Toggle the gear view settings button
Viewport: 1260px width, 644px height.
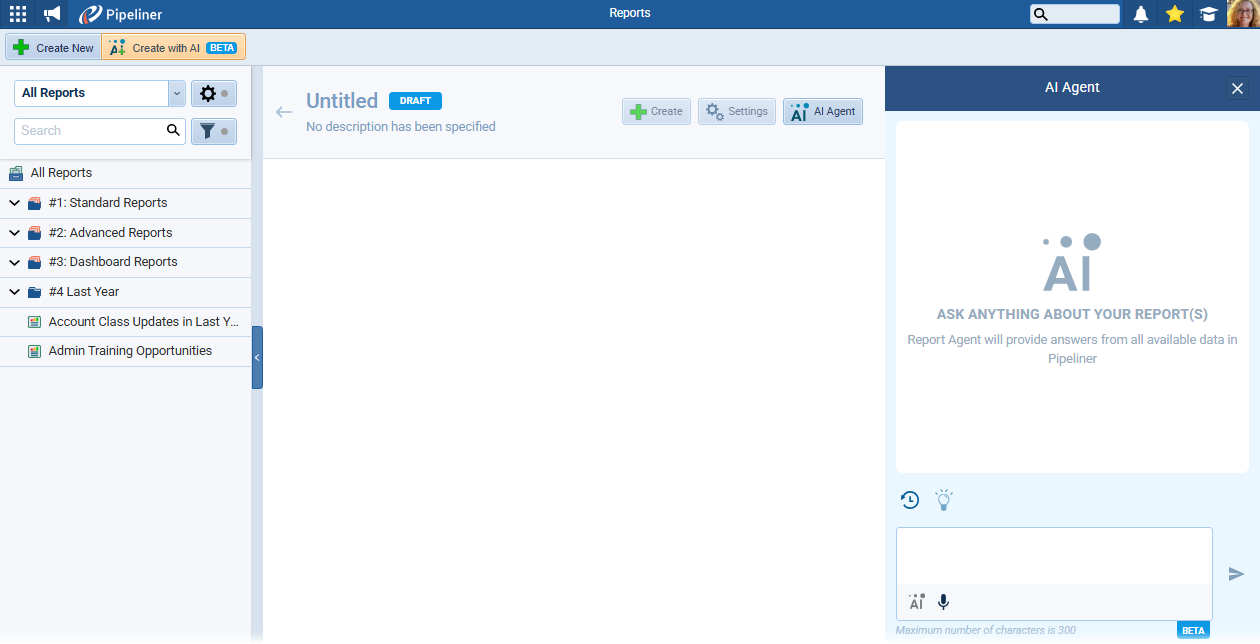coord(213,93)
